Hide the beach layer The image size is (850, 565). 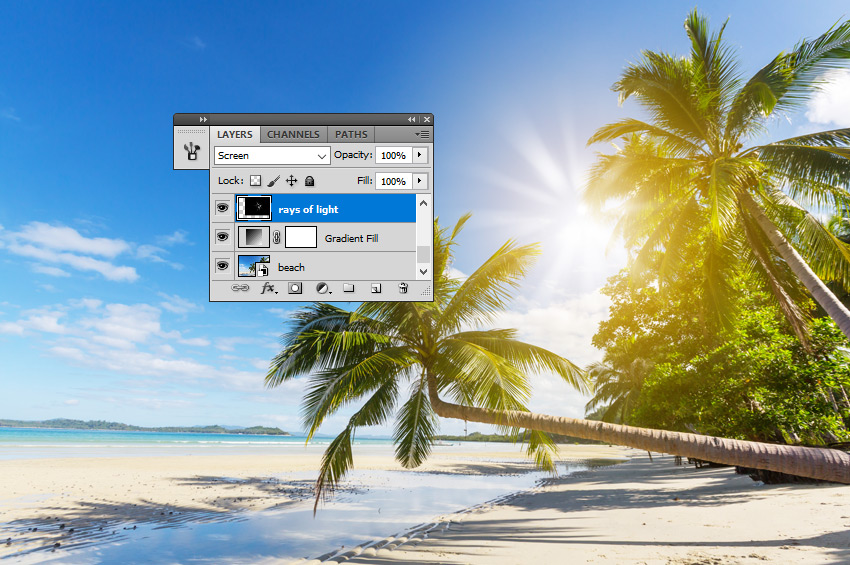tap(222, 267)
